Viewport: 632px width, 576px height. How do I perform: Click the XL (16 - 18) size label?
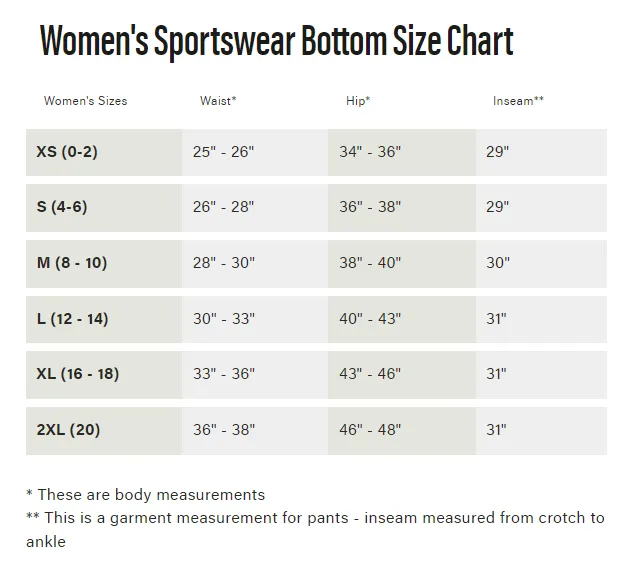tap(78, 374)
